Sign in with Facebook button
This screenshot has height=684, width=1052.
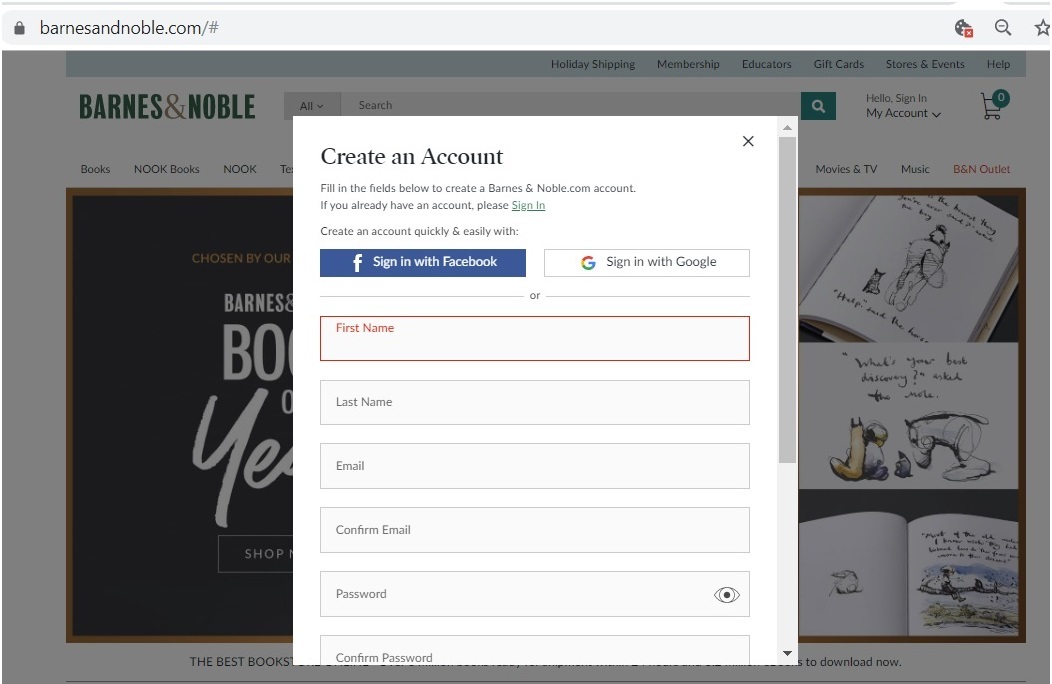click(x=423, y=262)
